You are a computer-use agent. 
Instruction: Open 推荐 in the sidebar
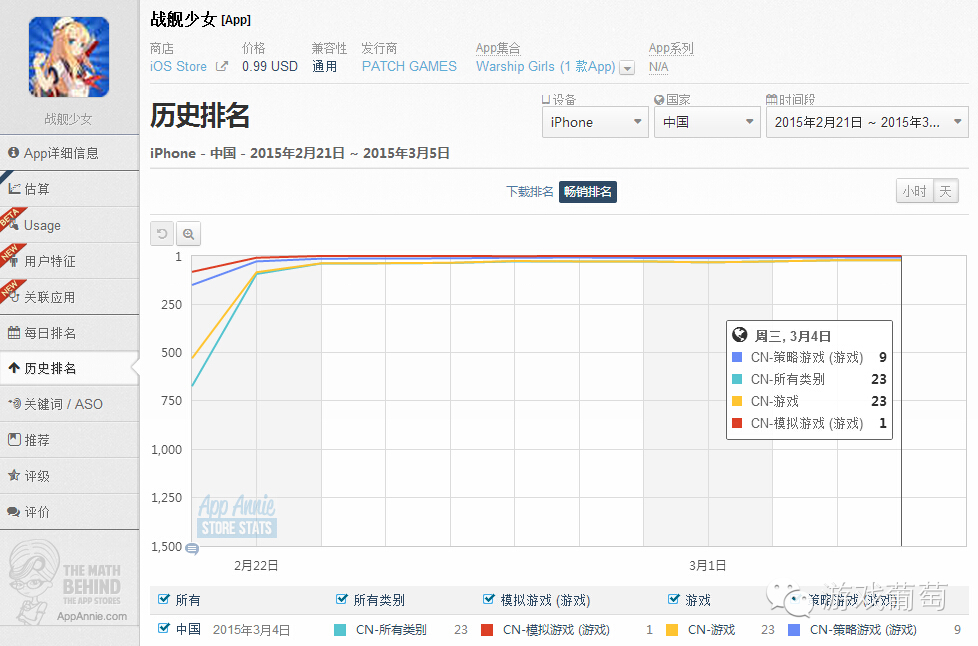69,440
